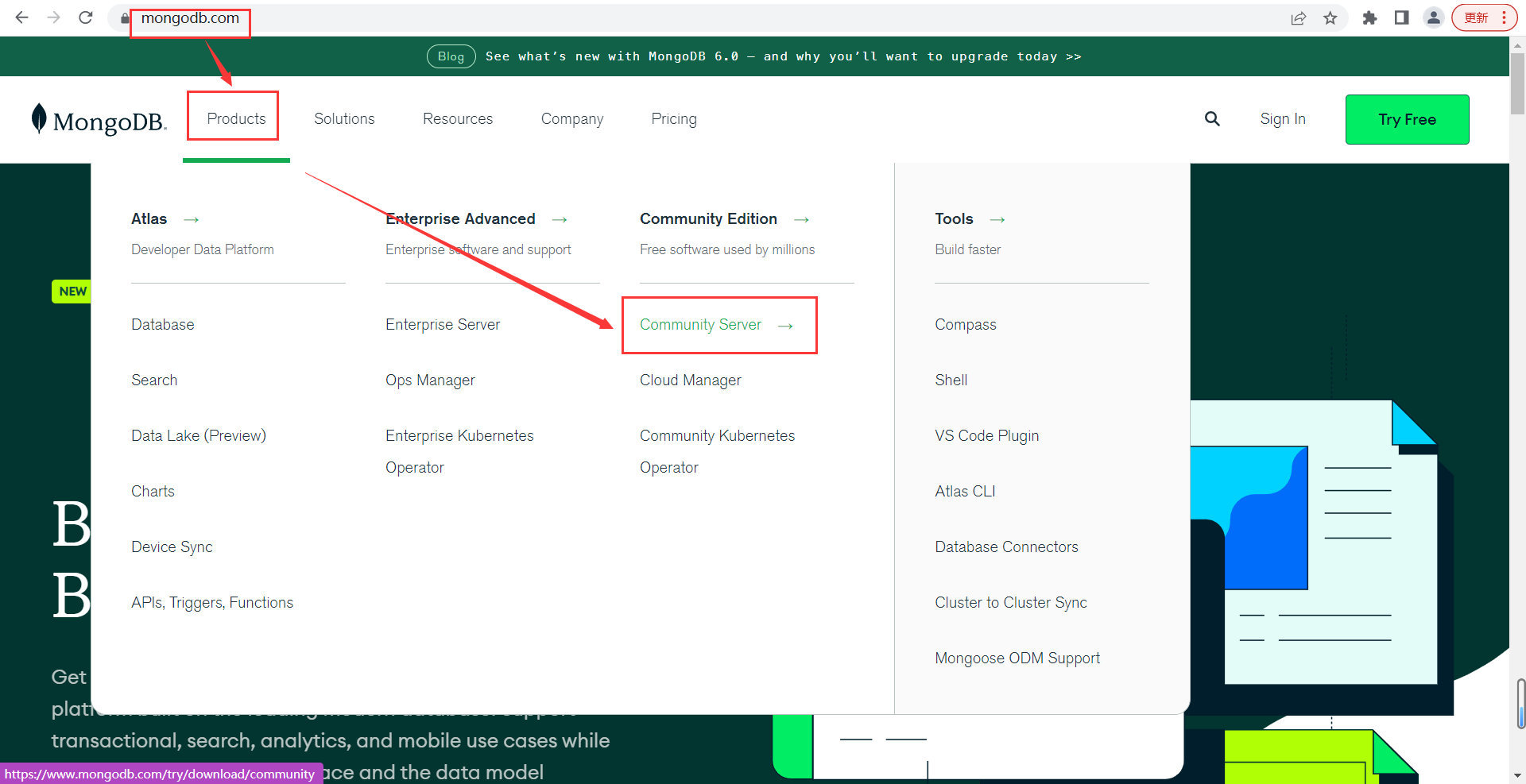The height and width of the screenshot is (784, 1526).
Task: Open the Solutions menu
Action: pyautogui.click(x=344, y=118)
